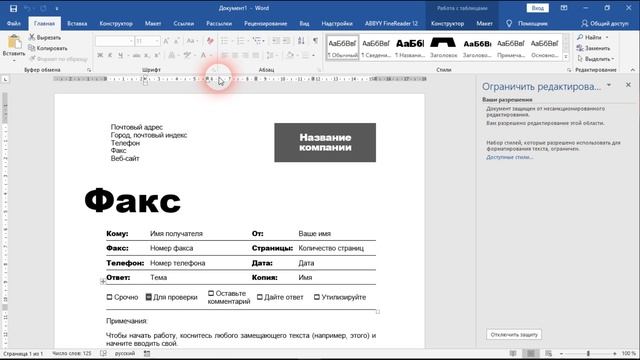640x360 pixels.
Task: Toggle bold Ж formatting
Action: [x=100, y=55]
